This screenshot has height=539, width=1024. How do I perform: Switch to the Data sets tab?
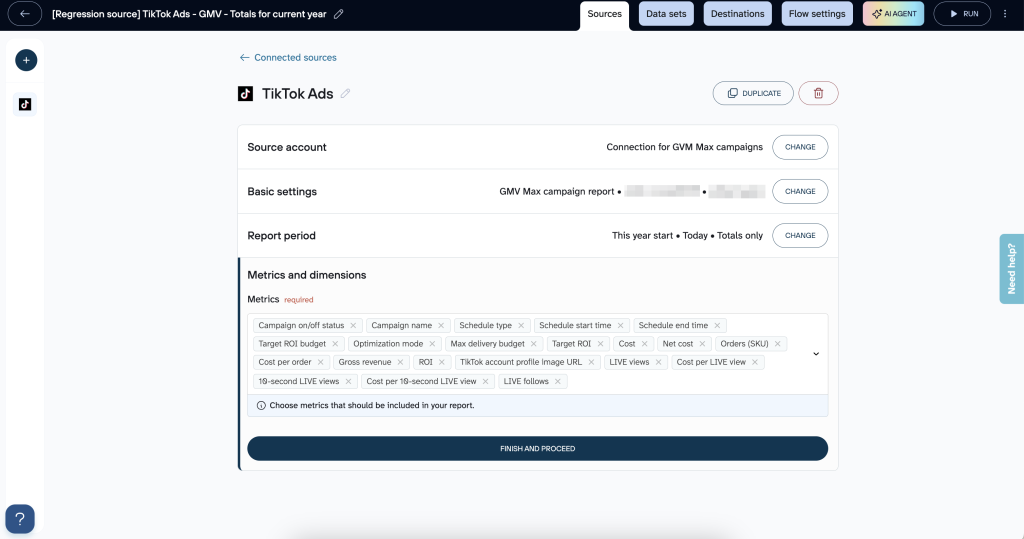[x=667, y=14]
